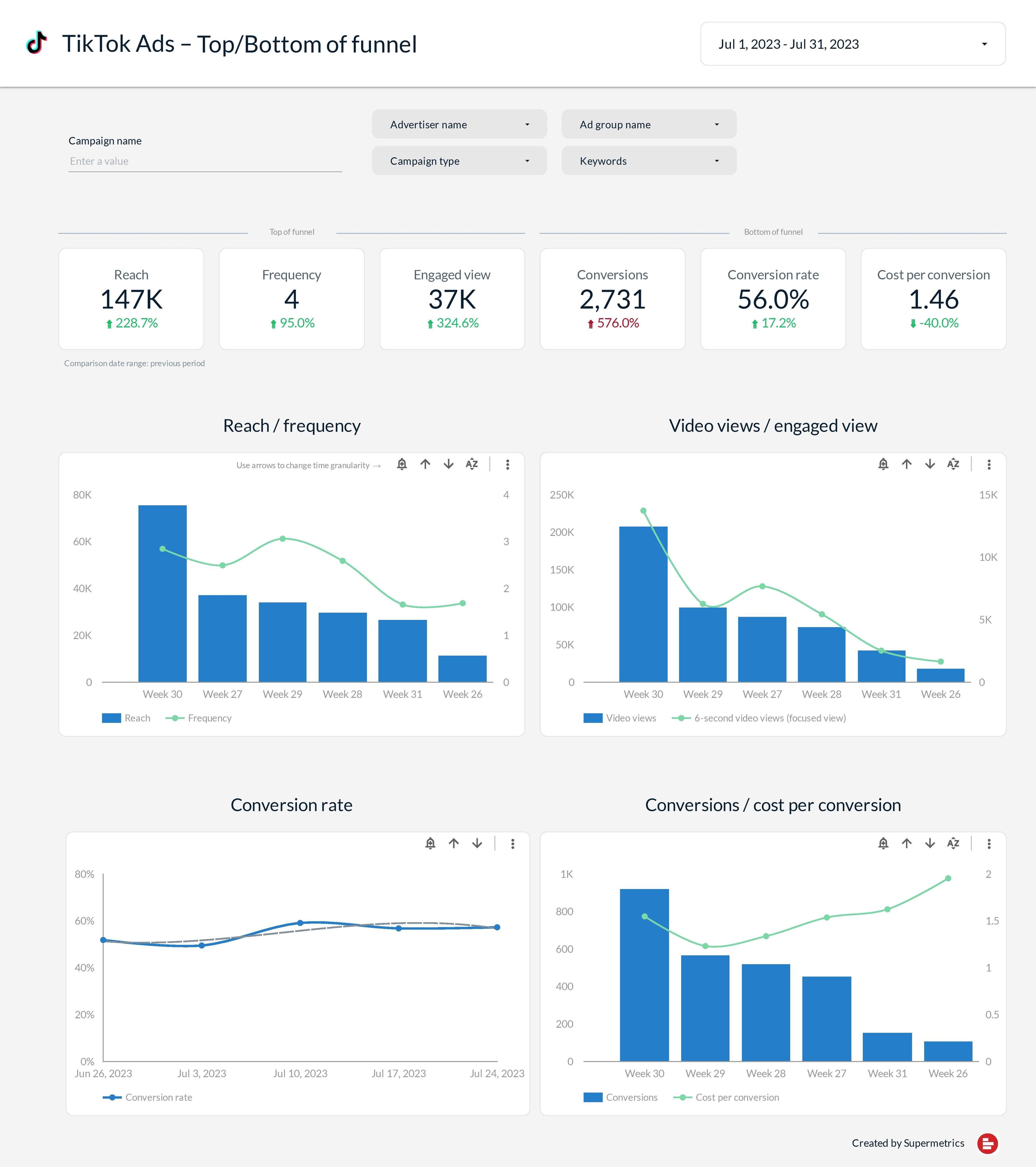Open three-dot menu on Conversion rate chart

click(513, 844)
